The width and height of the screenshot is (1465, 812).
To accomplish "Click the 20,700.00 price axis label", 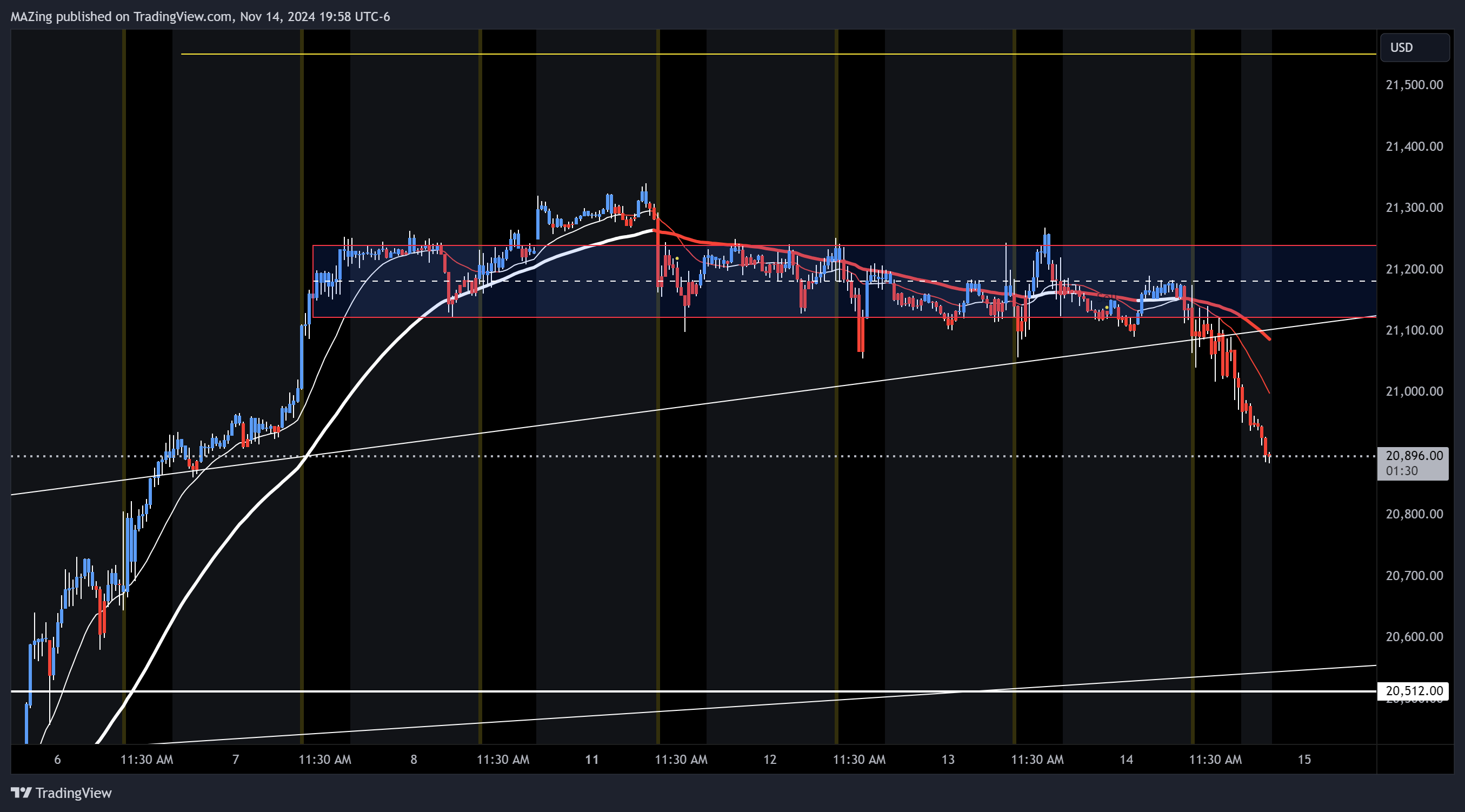I will (x=1414, y=575).
